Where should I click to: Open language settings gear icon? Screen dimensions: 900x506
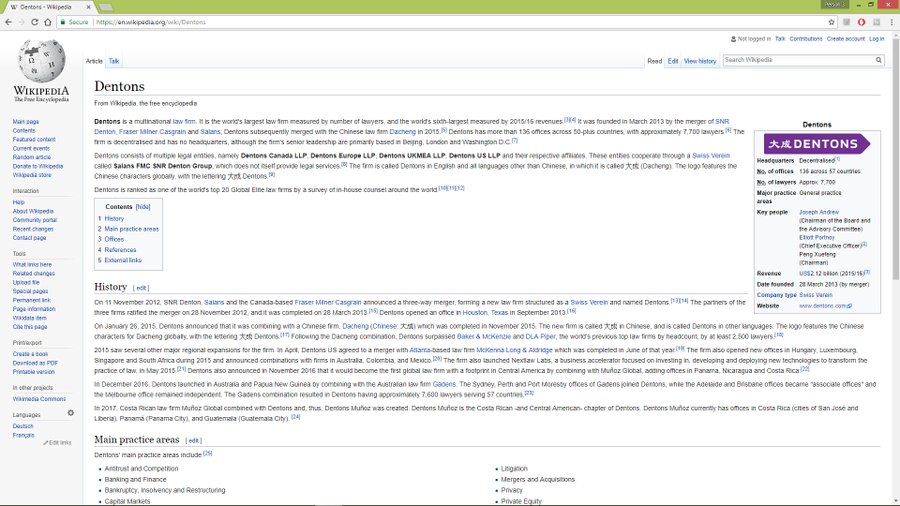[71, 413]
